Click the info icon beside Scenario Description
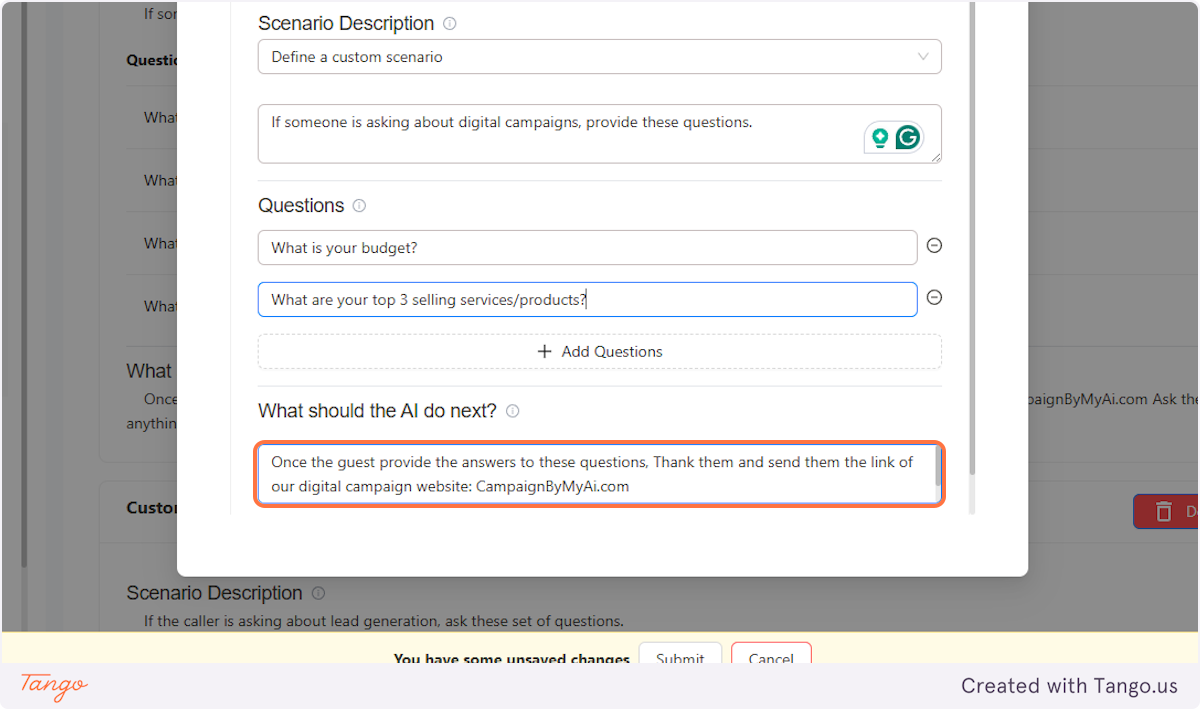The image size is (1200, 709). pos(451,22)
